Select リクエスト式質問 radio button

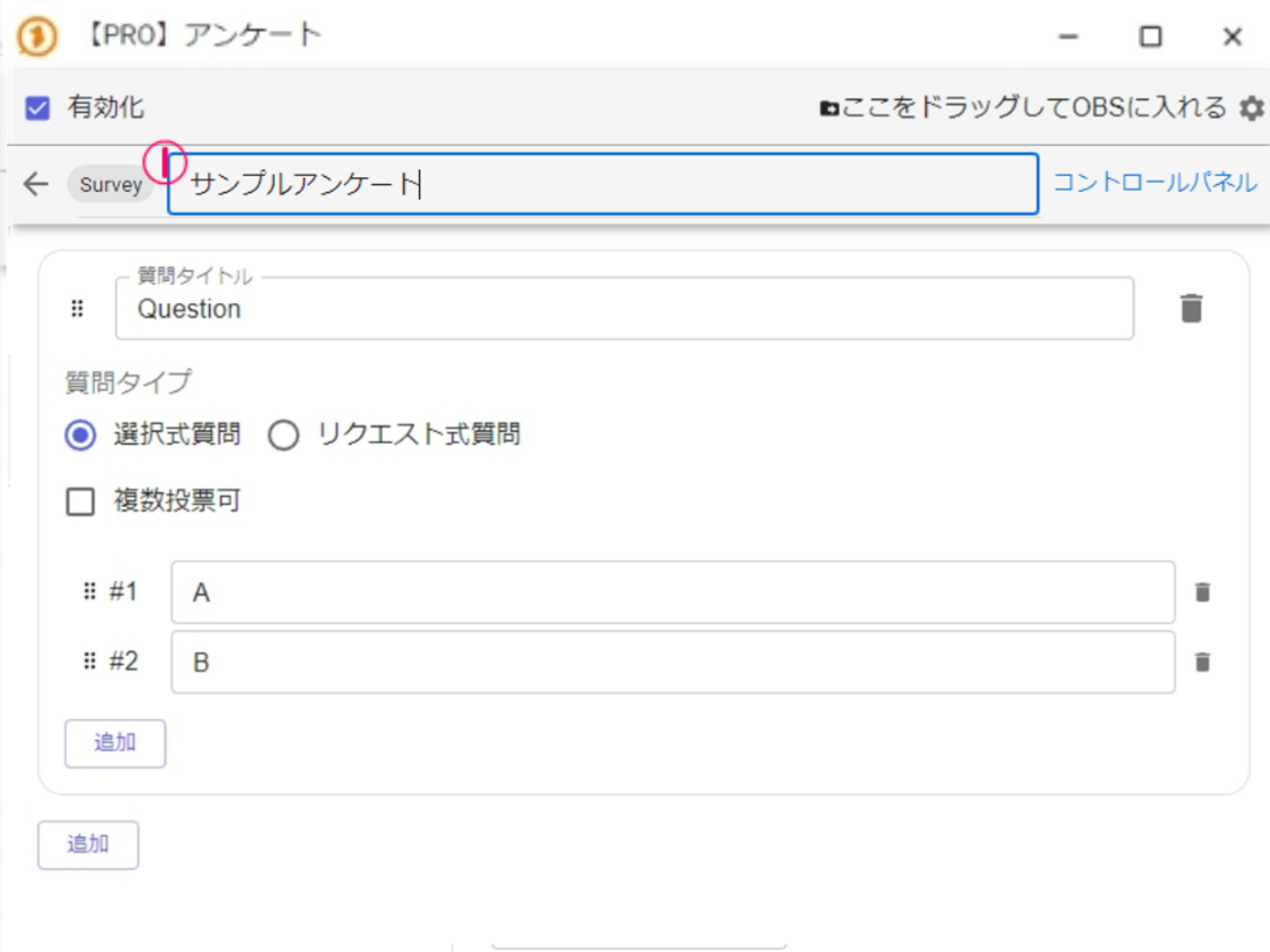click(283, 435)
